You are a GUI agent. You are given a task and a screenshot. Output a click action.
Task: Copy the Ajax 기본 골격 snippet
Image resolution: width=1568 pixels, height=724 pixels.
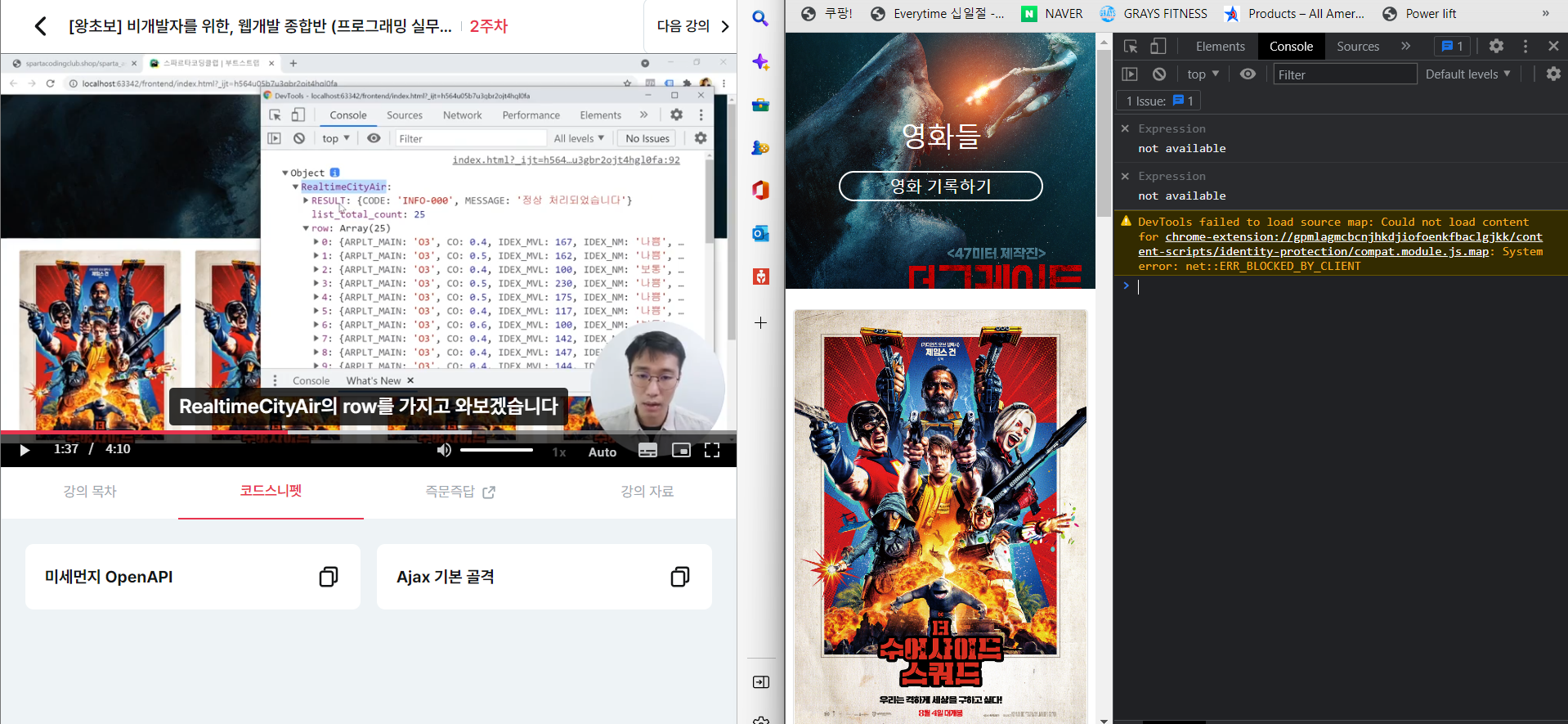pyautogui.click(x=680, y=577)
